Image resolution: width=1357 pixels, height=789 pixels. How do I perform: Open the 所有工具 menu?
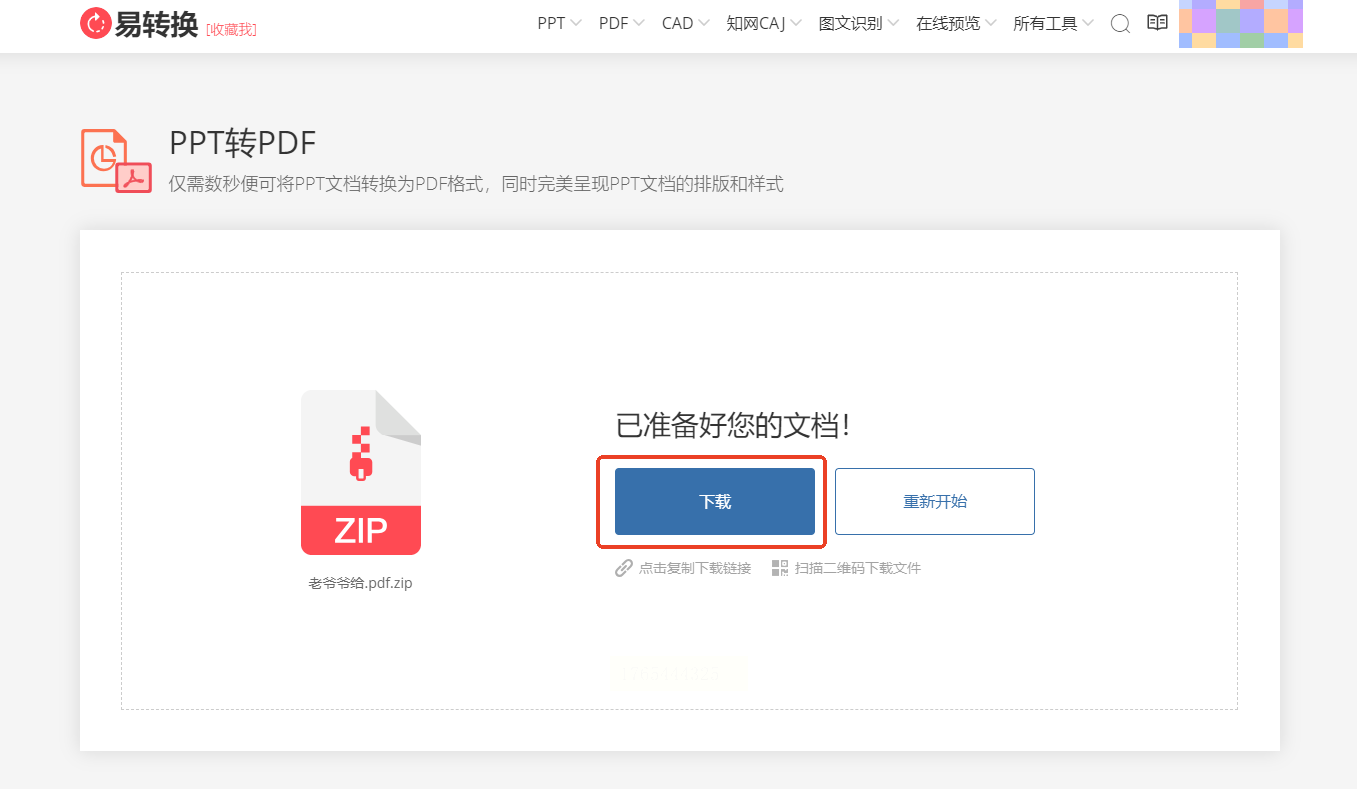point(1053,24)
